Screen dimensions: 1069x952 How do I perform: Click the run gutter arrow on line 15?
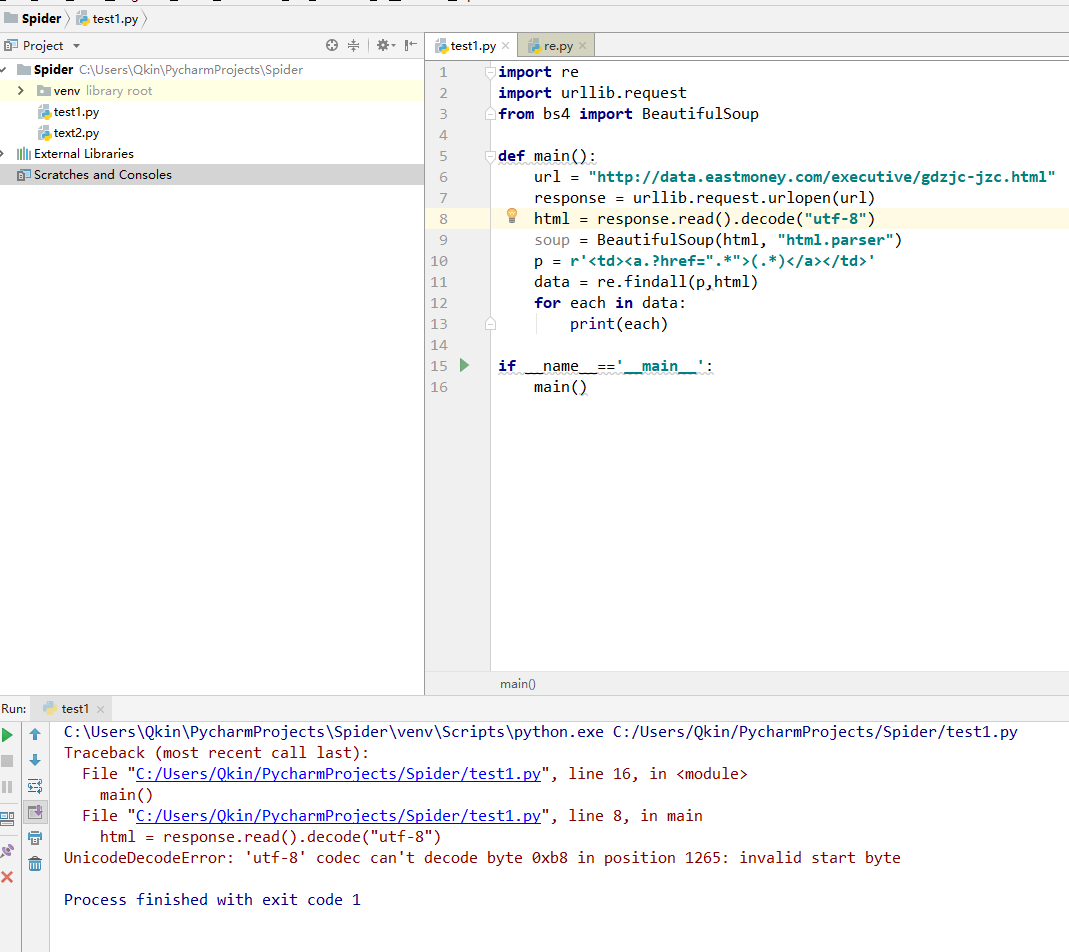(464, 365)
